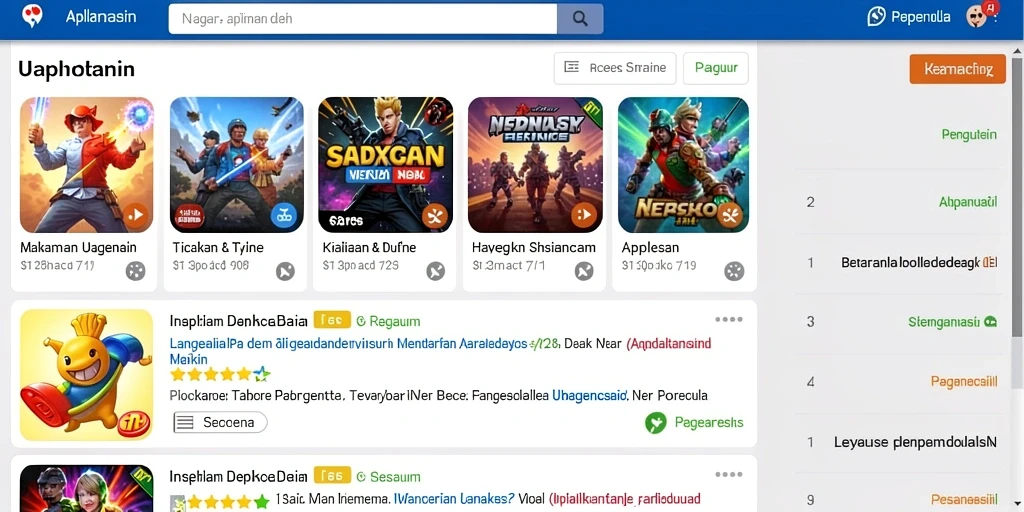1024x512 pixels.
Task: Open more options for Insphlam DenkceBaia
Action: (729, 319)
